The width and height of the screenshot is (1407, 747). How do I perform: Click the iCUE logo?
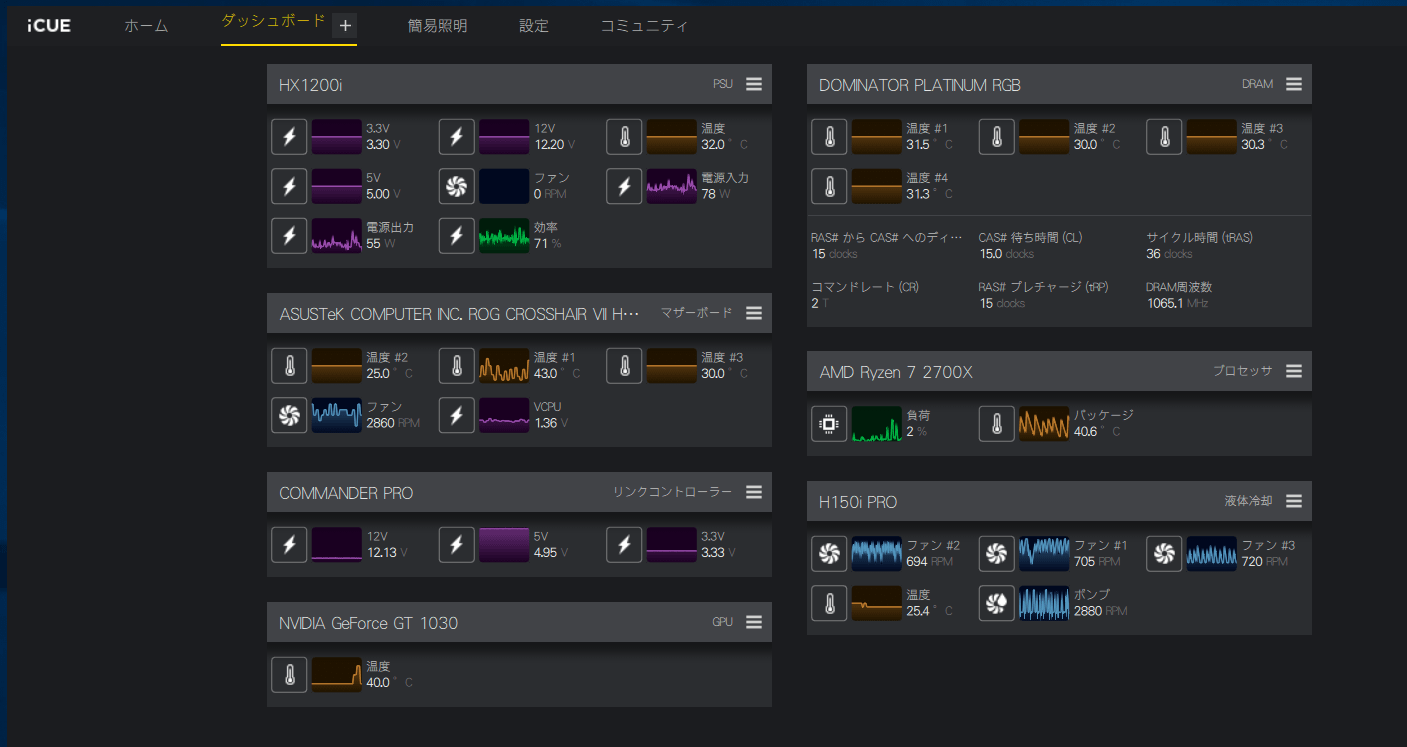click(x=49, y=26)
